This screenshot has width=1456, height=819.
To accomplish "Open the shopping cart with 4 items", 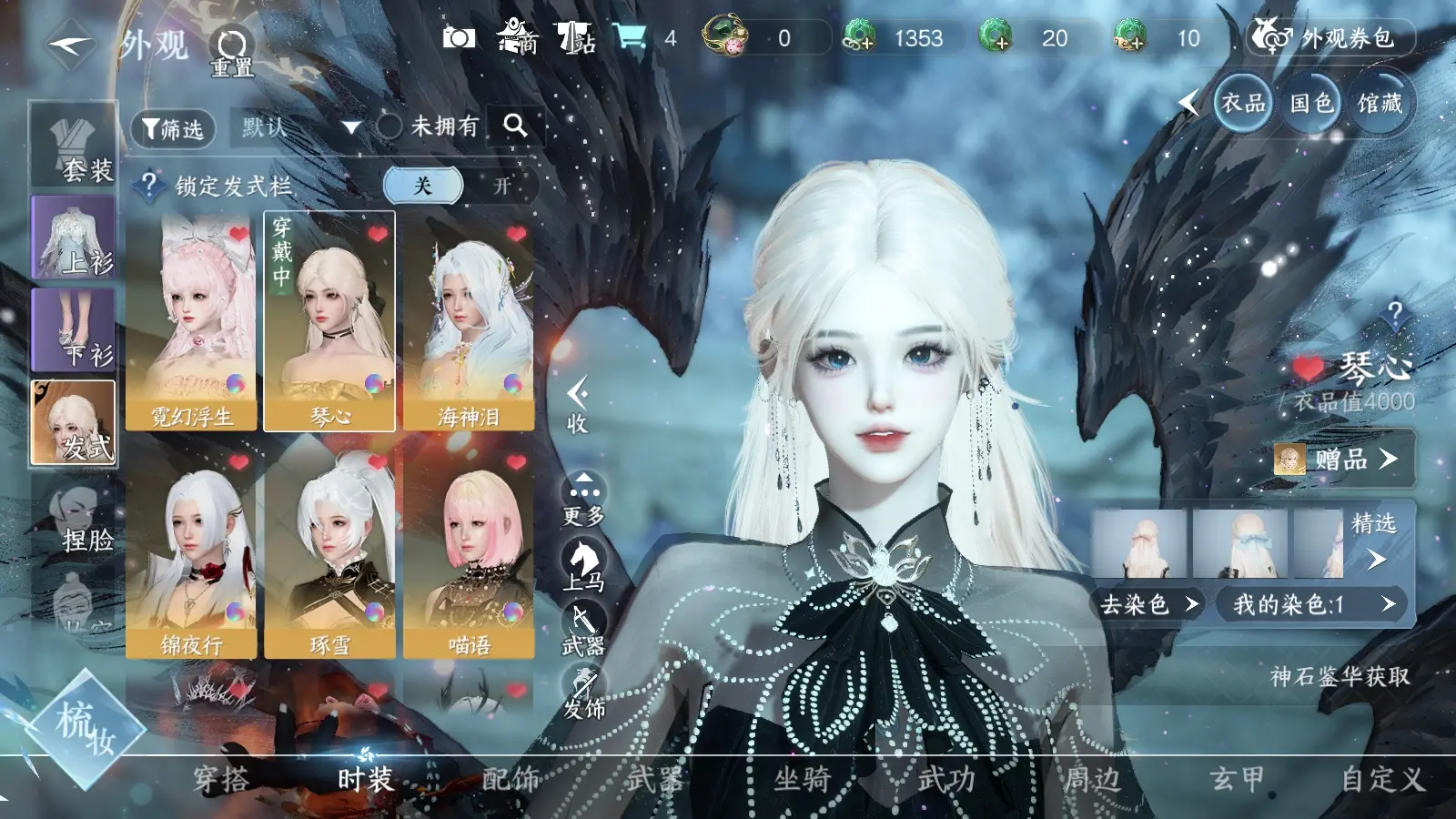I will pos(630,37).
